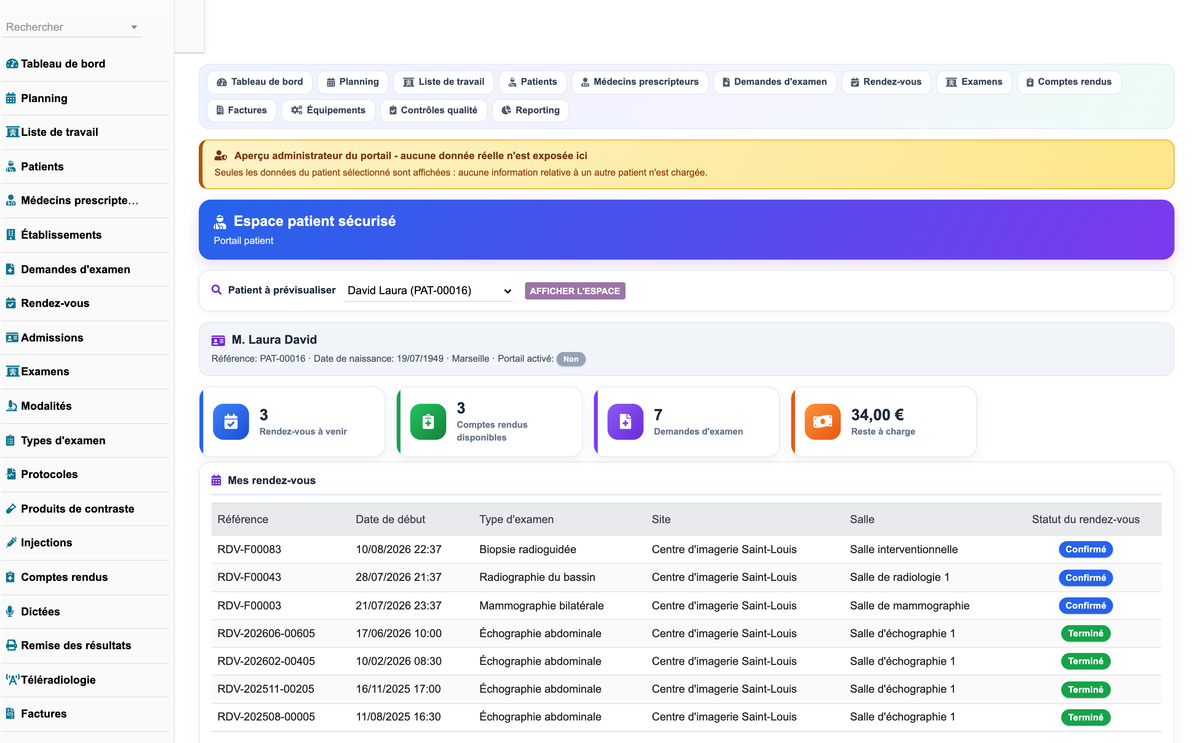This screenshot has width=1200, height=743.
Task: Click the Demandes d'examen sidebar icon
Action: click(11, 269)
